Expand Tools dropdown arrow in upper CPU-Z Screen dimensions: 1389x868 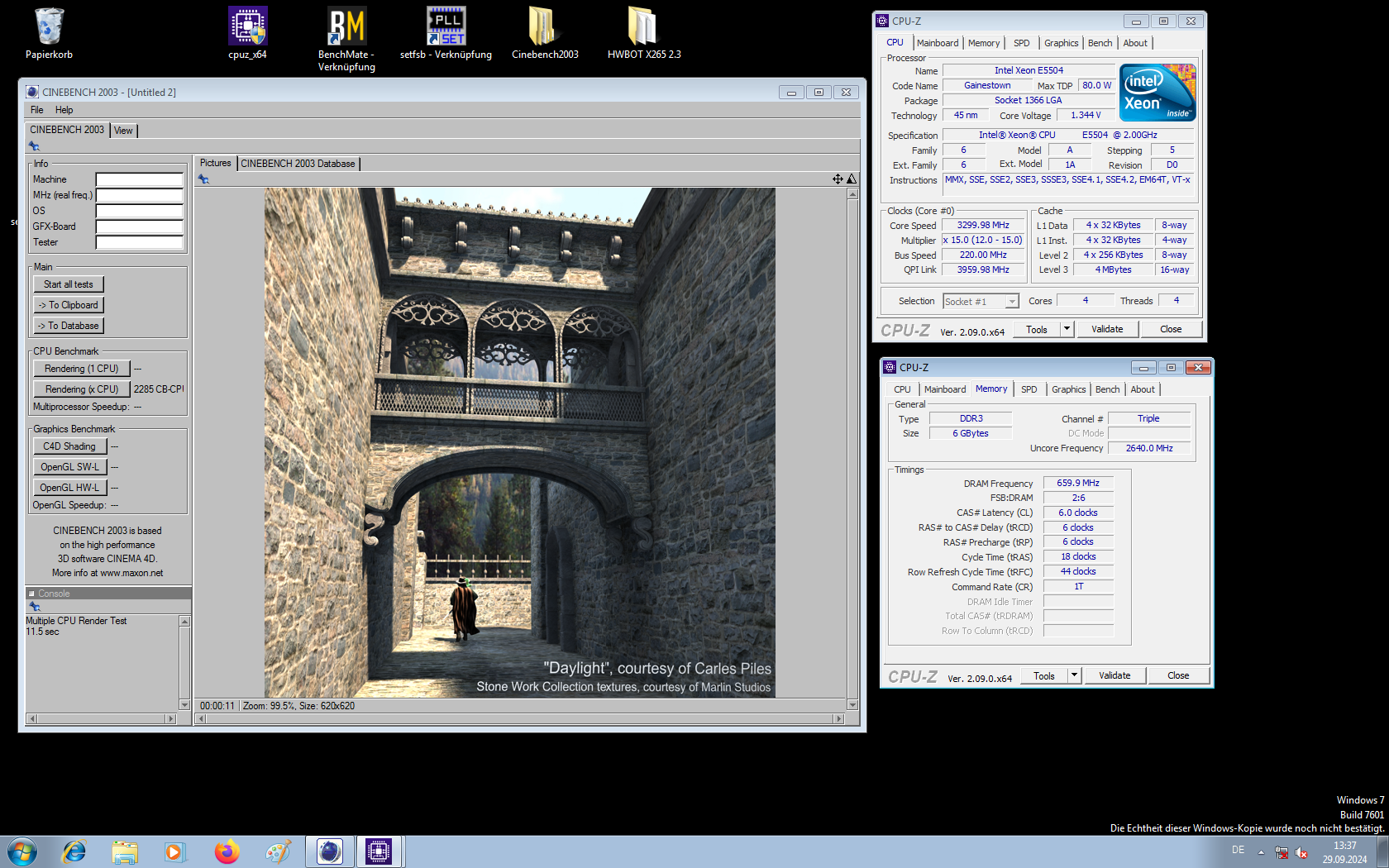point(1067,329)
